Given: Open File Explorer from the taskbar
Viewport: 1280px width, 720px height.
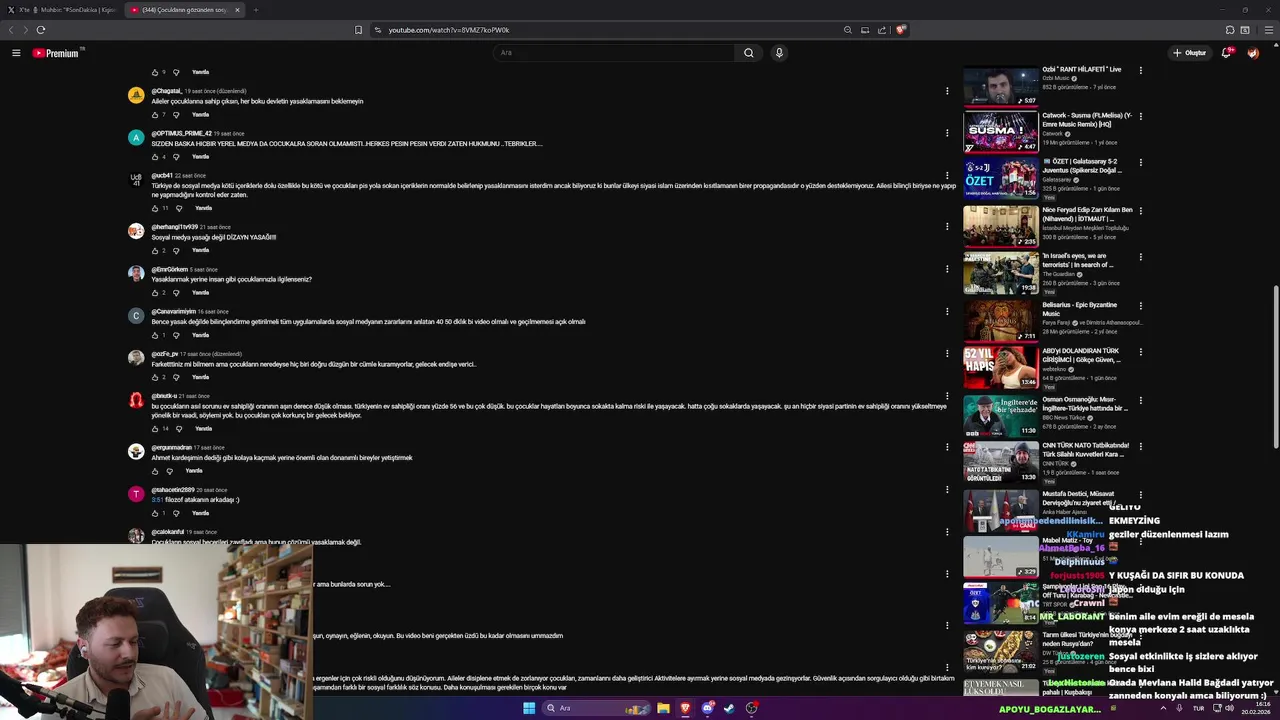Looking at the screenshot, I should [663, 708].
